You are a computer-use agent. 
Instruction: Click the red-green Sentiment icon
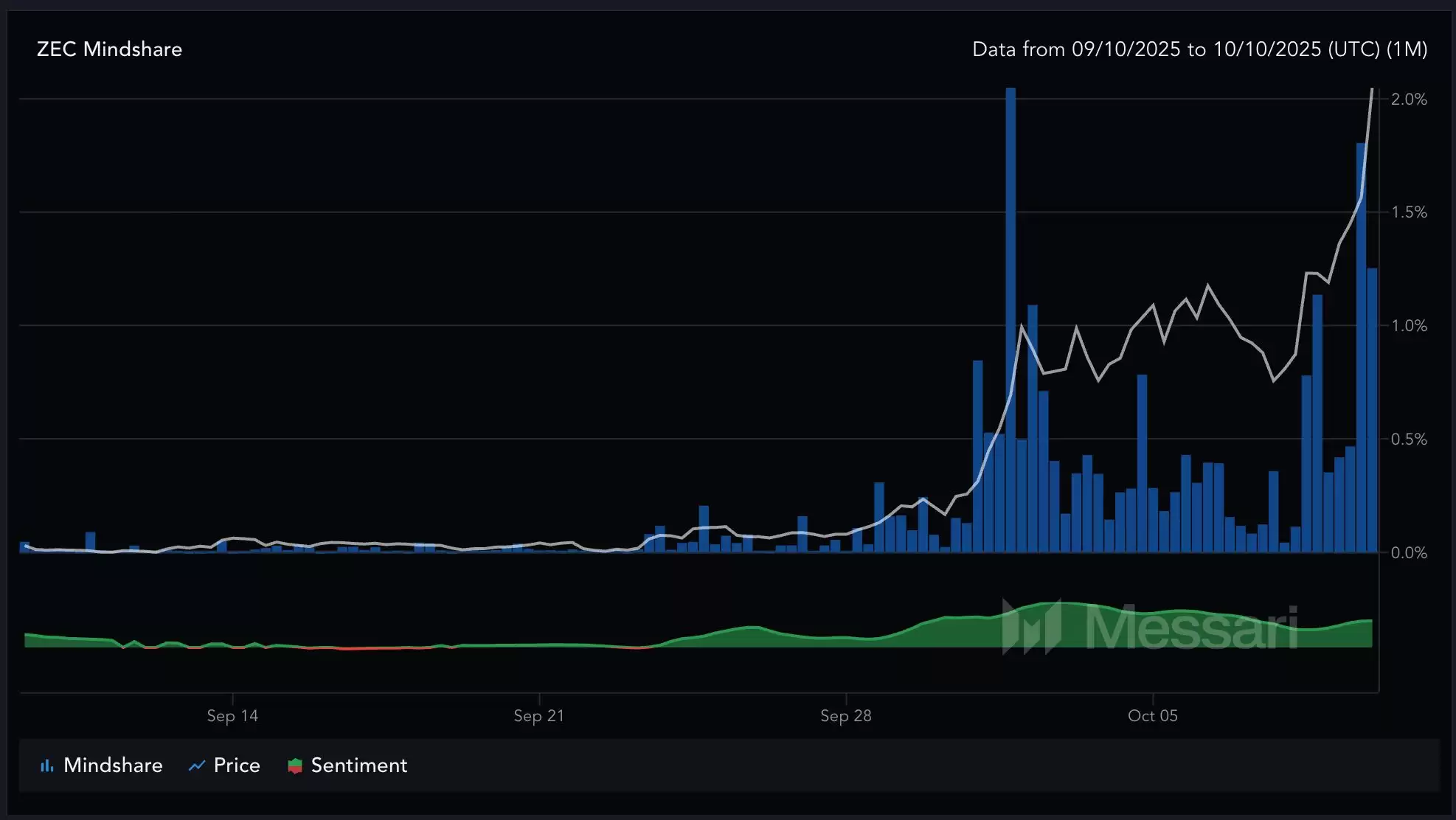pyautogui.click(x=295, y=765)
